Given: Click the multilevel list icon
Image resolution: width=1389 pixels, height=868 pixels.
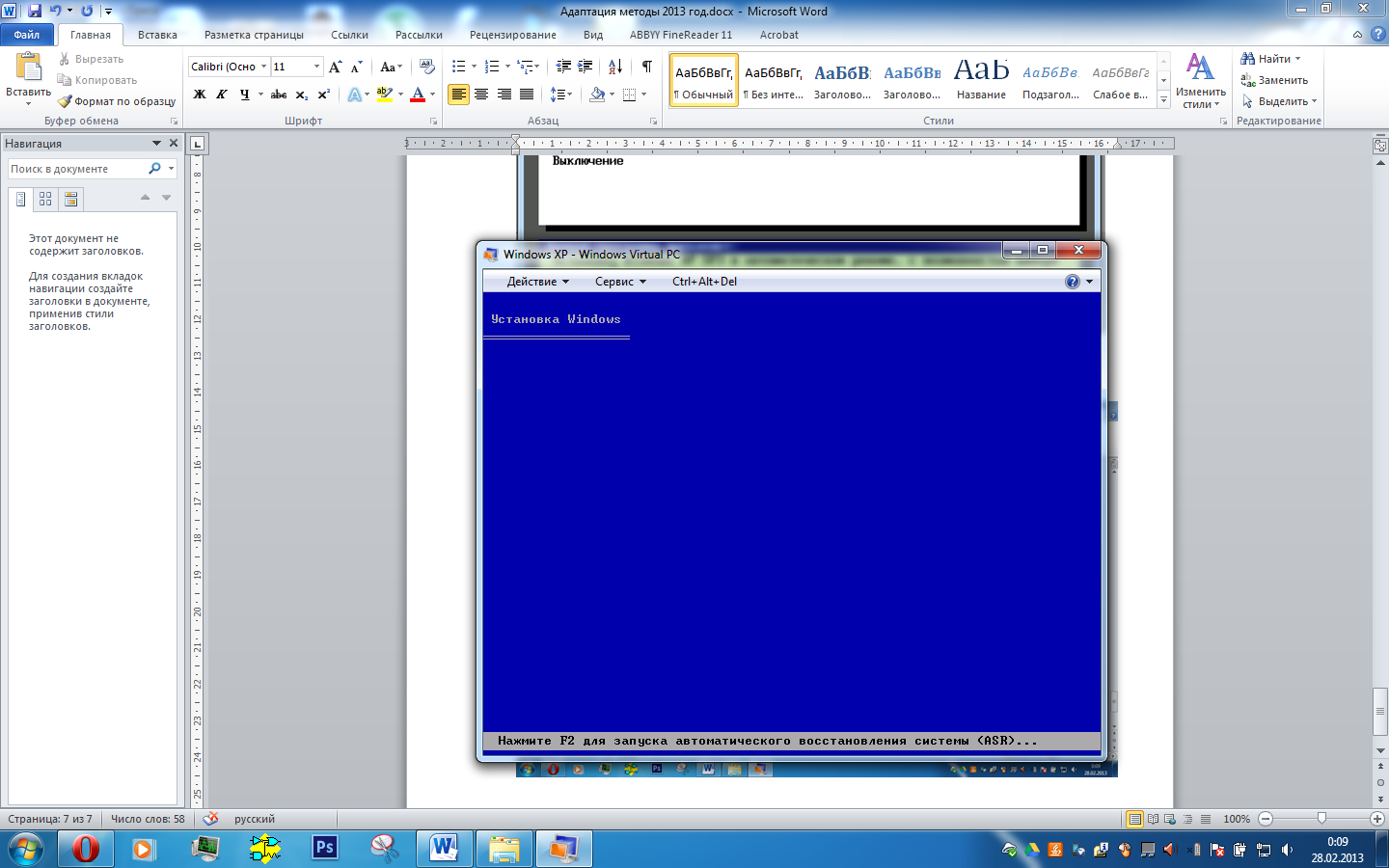Looking at the screenshot, I should [x=525, y=67].
